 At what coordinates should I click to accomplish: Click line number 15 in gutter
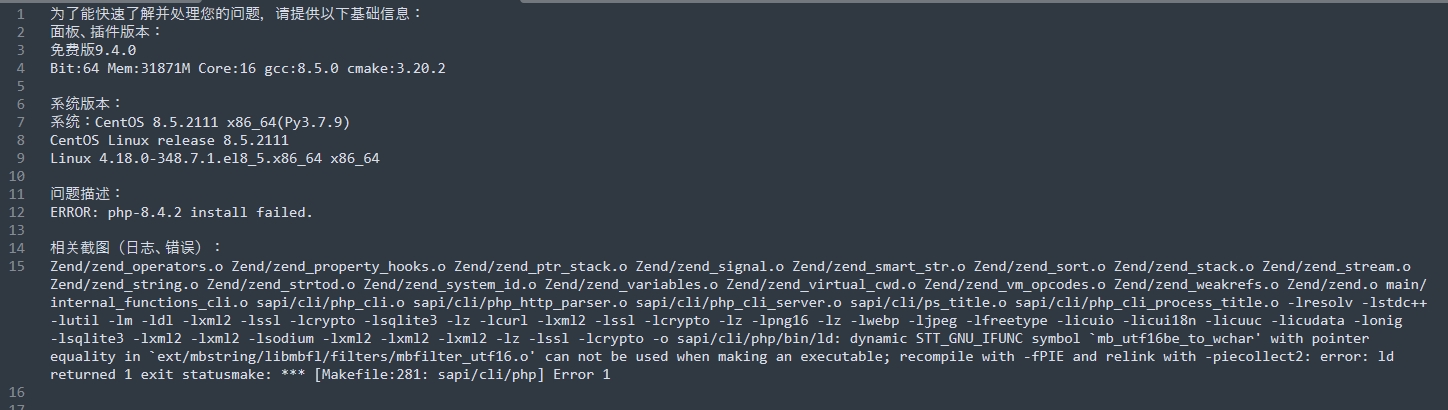(17, 266)
